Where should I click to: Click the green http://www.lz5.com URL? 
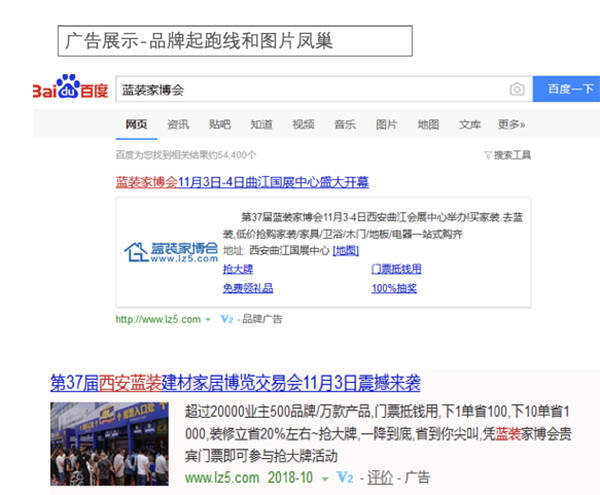click(158, 319)
